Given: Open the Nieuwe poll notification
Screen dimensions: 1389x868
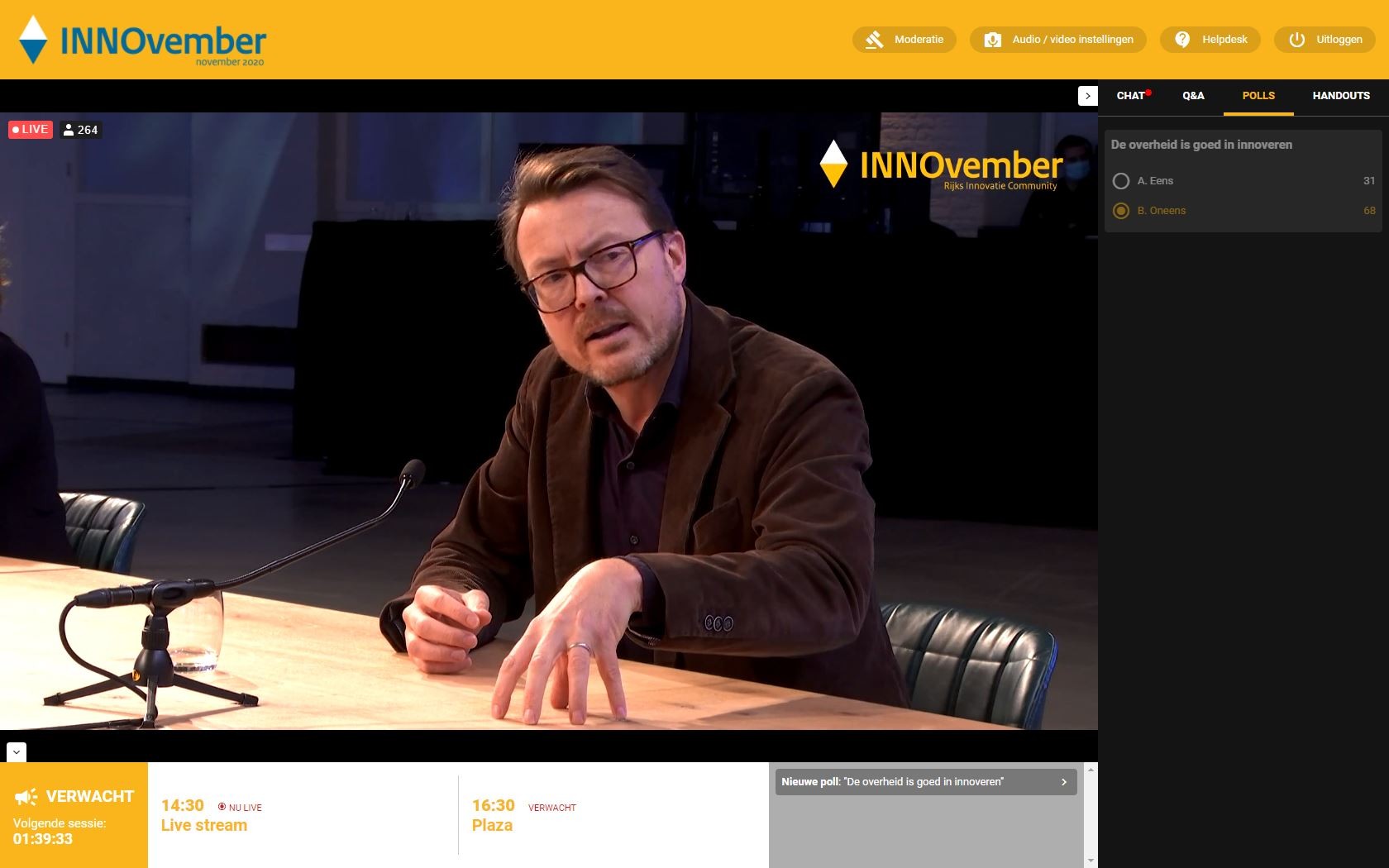Looking at the screenshot, I should [x=926, y=782].
